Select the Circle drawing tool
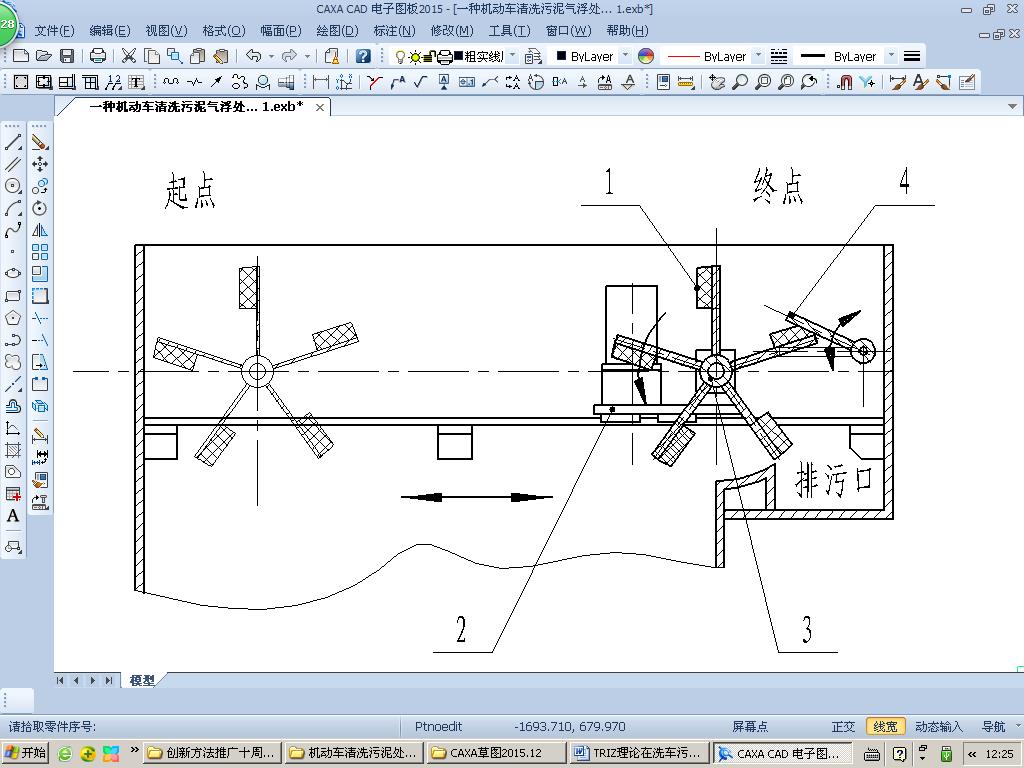This screenshot has width=1024, height=768. 13,187
